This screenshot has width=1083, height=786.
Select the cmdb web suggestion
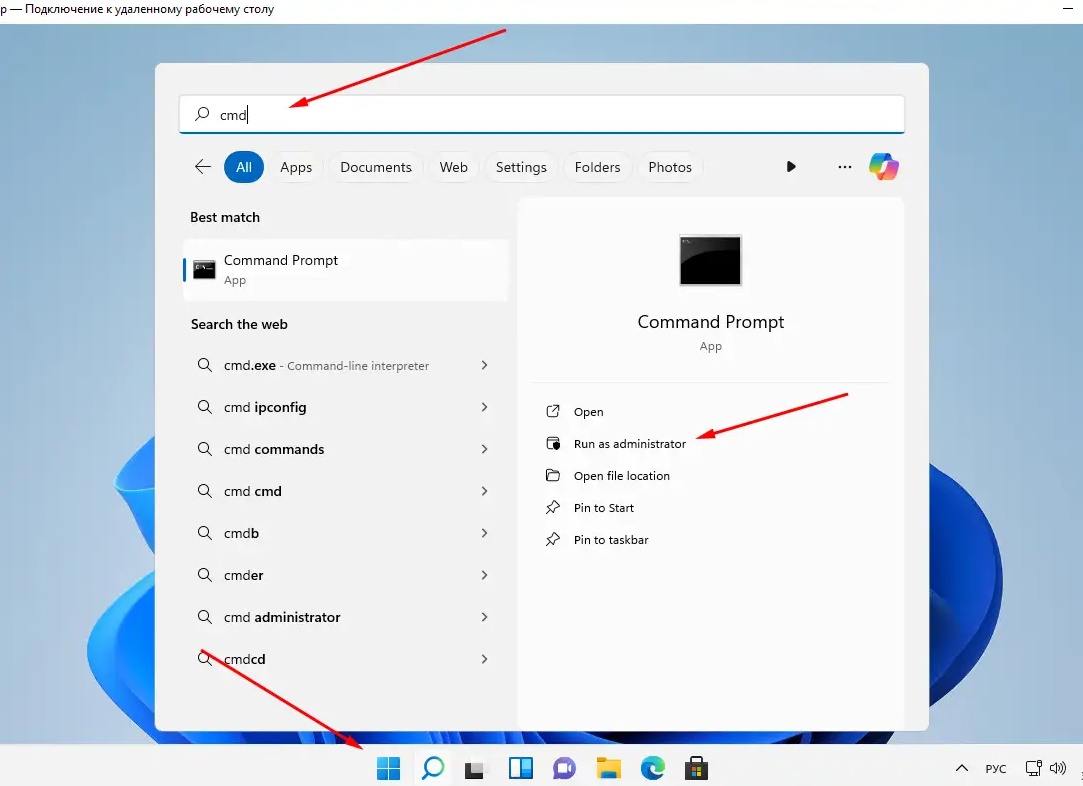coord(343,533)
